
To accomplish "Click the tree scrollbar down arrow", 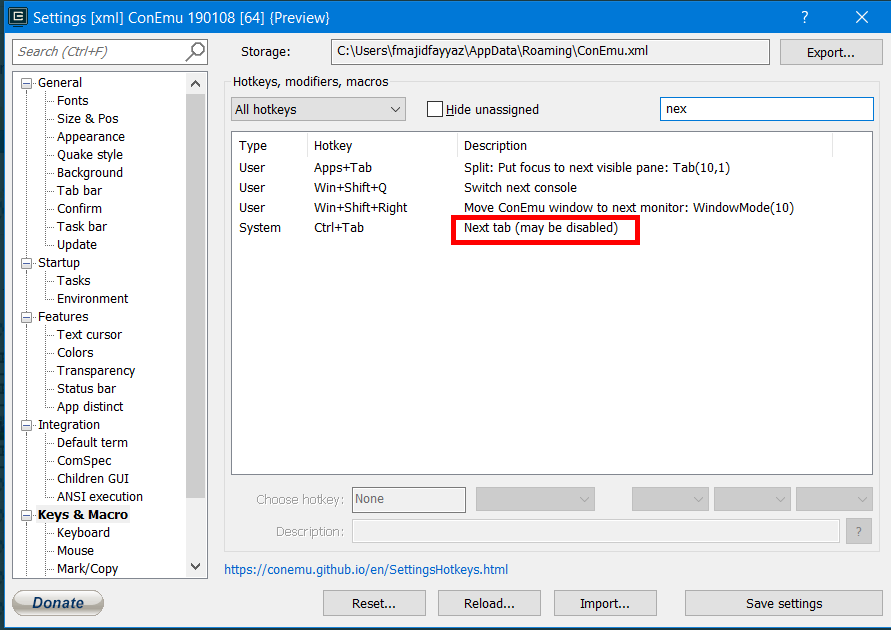I will click(195, 566).
